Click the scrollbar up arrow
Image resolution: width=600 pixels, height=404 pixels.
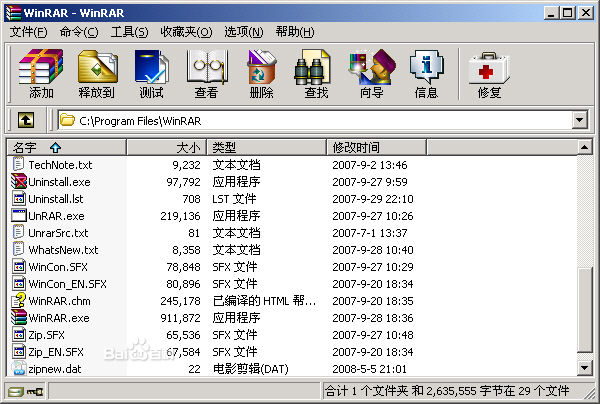click(584, 147)
